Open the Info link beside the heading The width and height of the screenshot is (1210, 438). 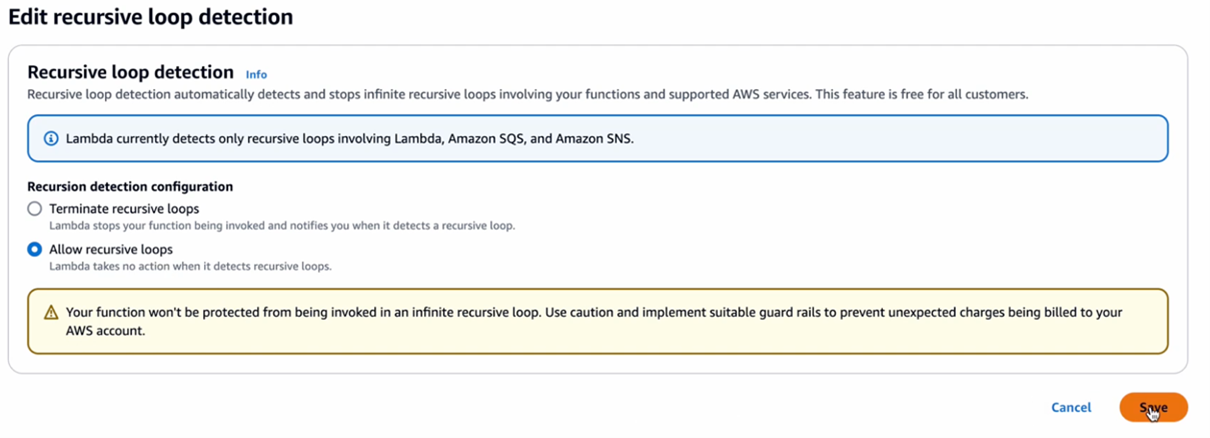tap(256, 74)
